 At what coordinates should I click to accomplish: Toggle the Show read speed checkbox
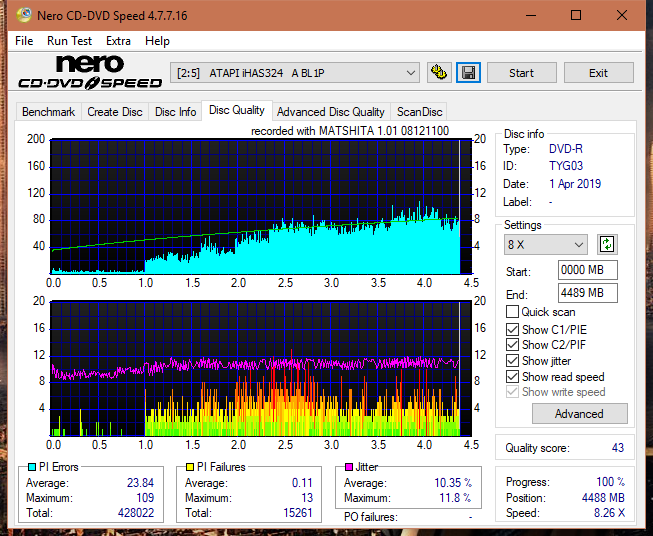click(512, 376)
